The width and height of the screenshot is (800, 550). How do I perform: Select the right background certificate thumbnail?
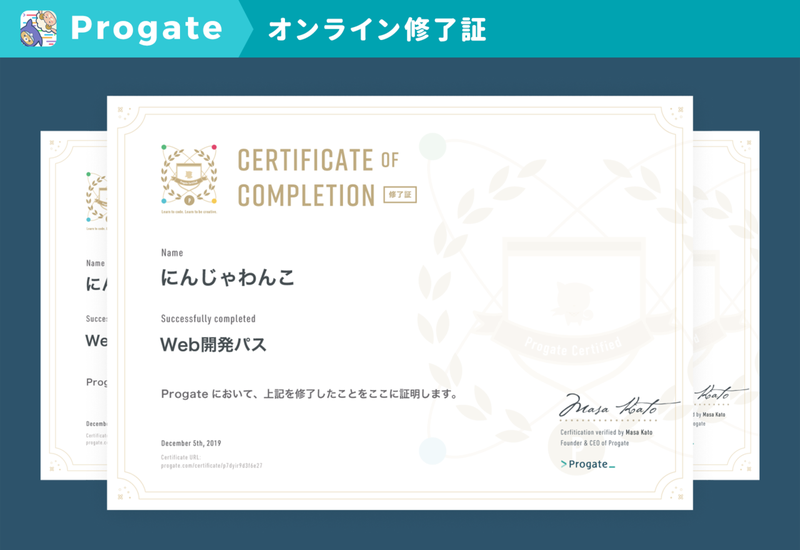[x=726, y=305]
